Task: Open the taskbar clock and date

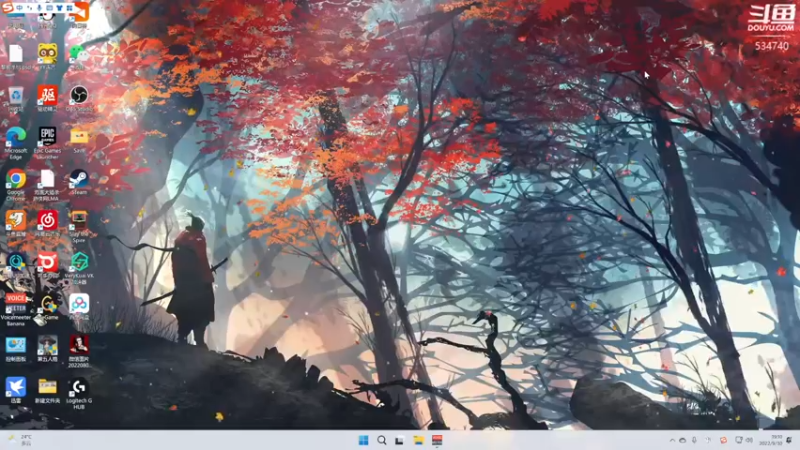Action: pos(770,440)
